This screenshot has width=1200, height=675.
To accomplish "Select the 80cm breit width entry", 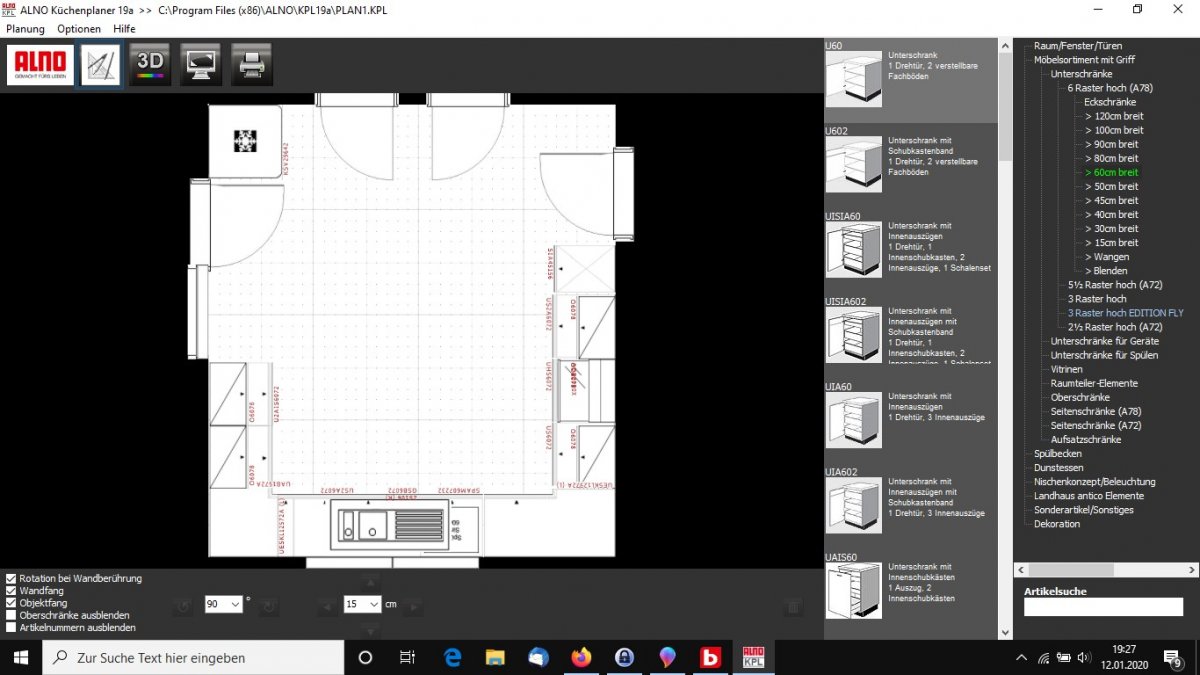I will click(x=1115, y=158).
